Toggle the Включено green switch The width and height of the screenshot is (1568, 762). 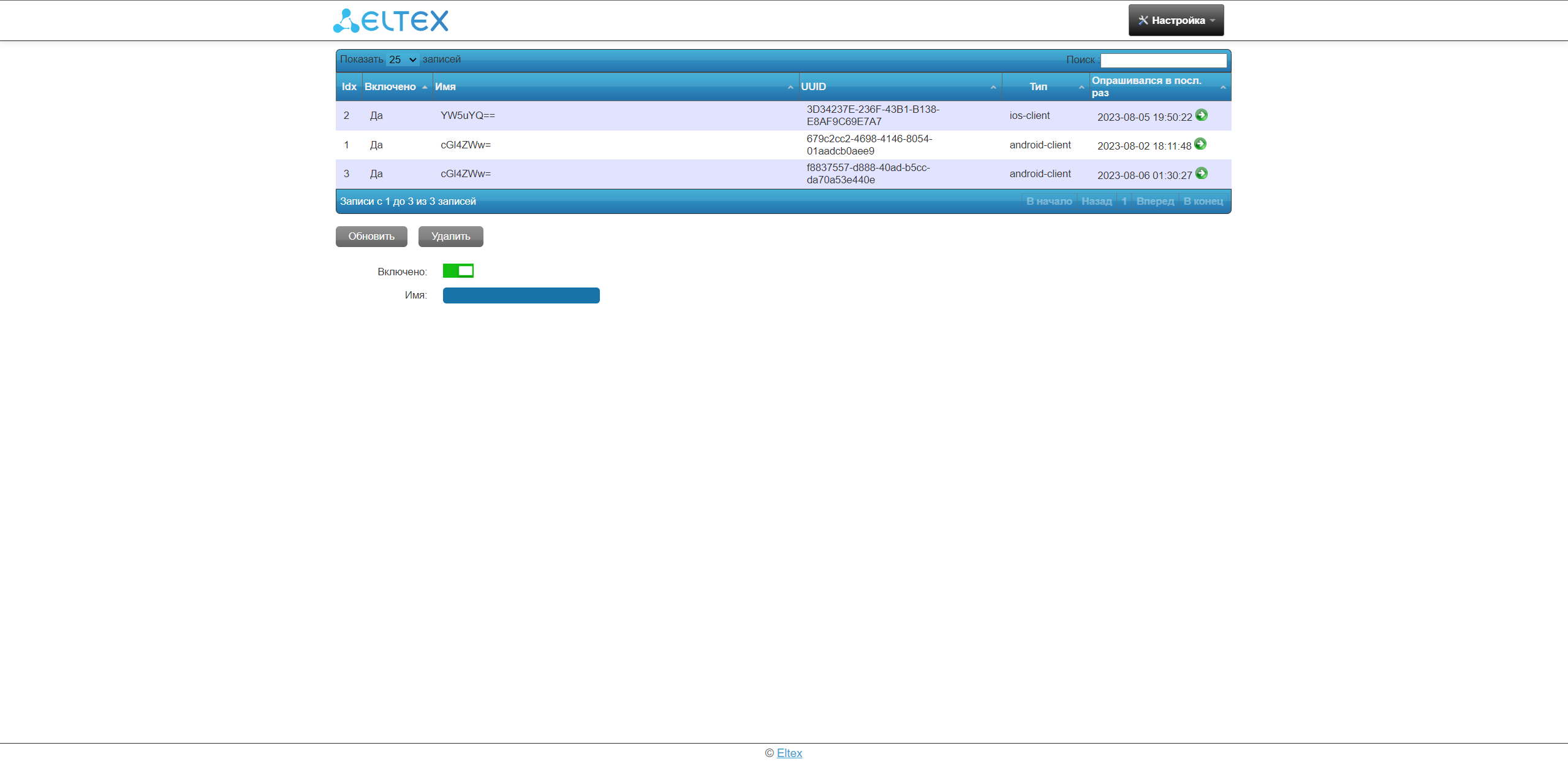coord(458,270)
